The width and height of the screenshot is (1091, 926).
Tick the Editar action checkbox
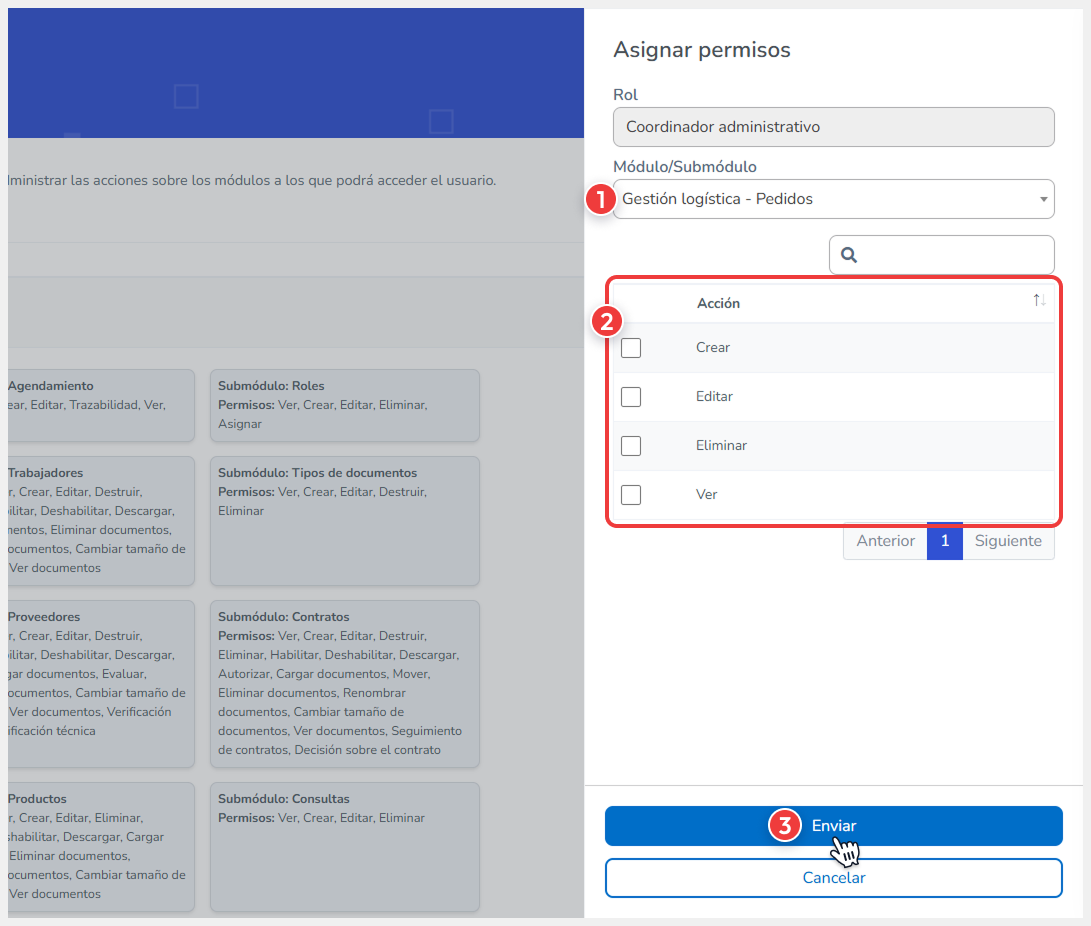[x=631, y=397]
